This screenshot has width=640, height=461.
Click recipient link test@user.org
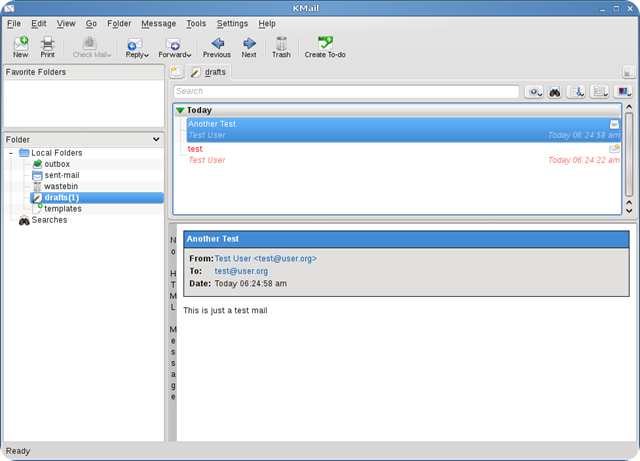click(241, 271)
